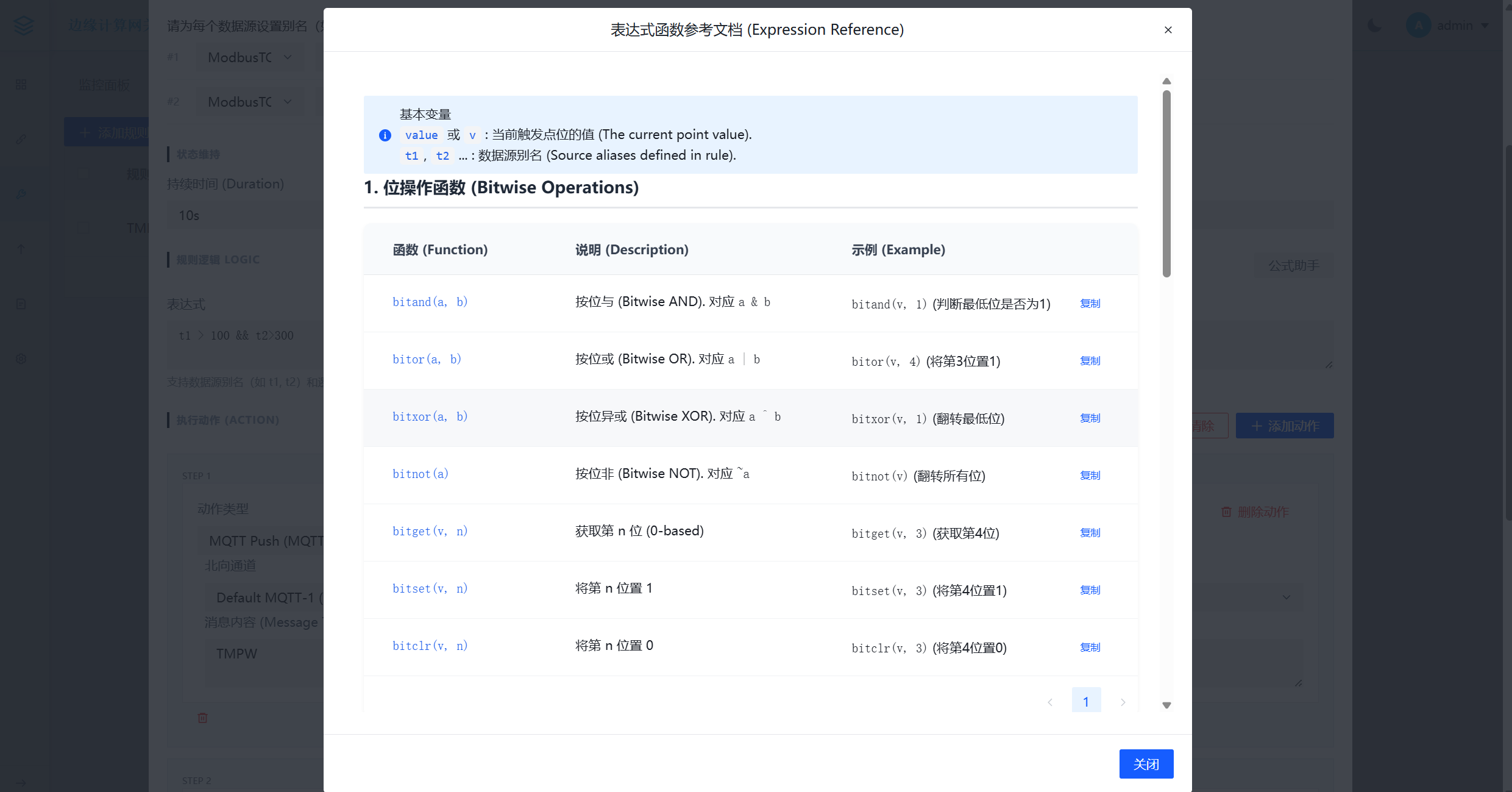Click the bitxor(a, b) function name
This screenshot has height=792, width=1512.
(430, 416)
